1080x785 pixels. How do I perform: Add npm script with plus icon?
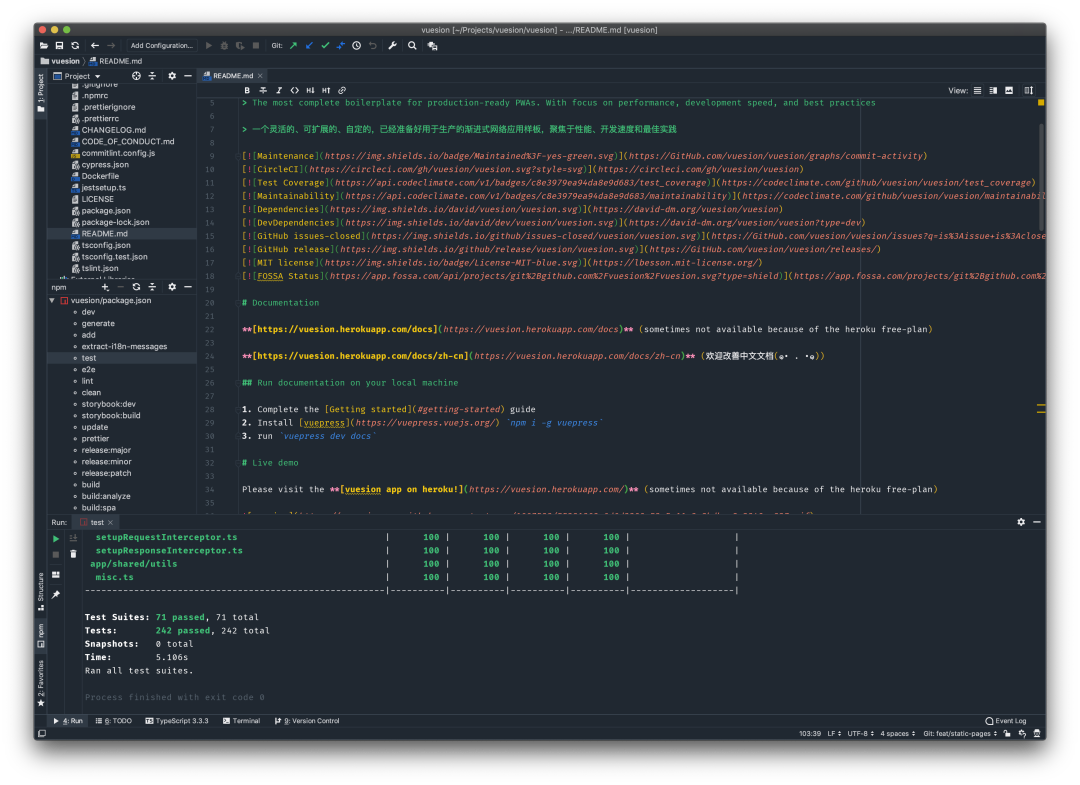pos(105,287)
